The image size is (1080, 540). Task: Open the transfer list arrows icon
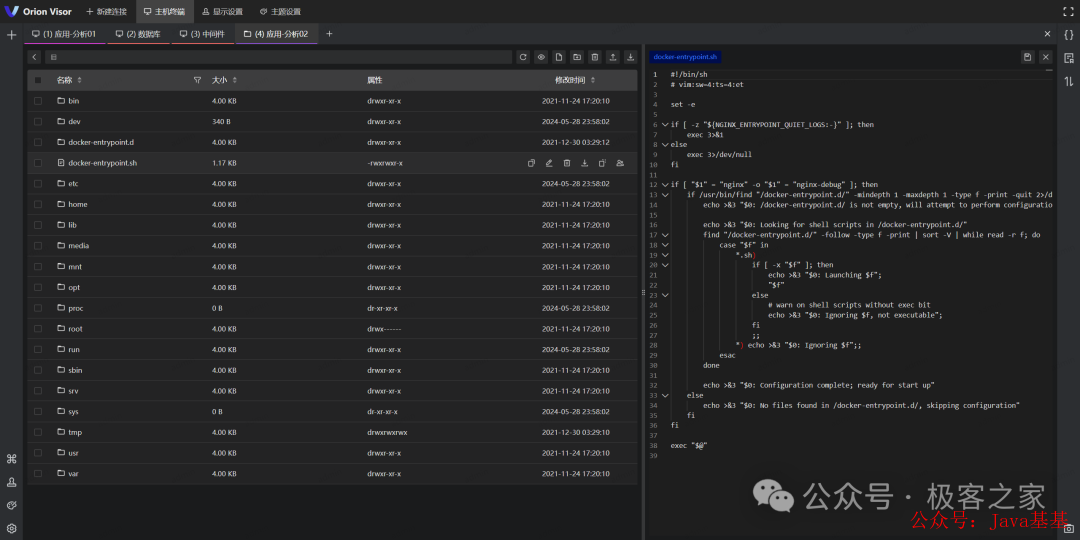click(x=1068, y=81)
